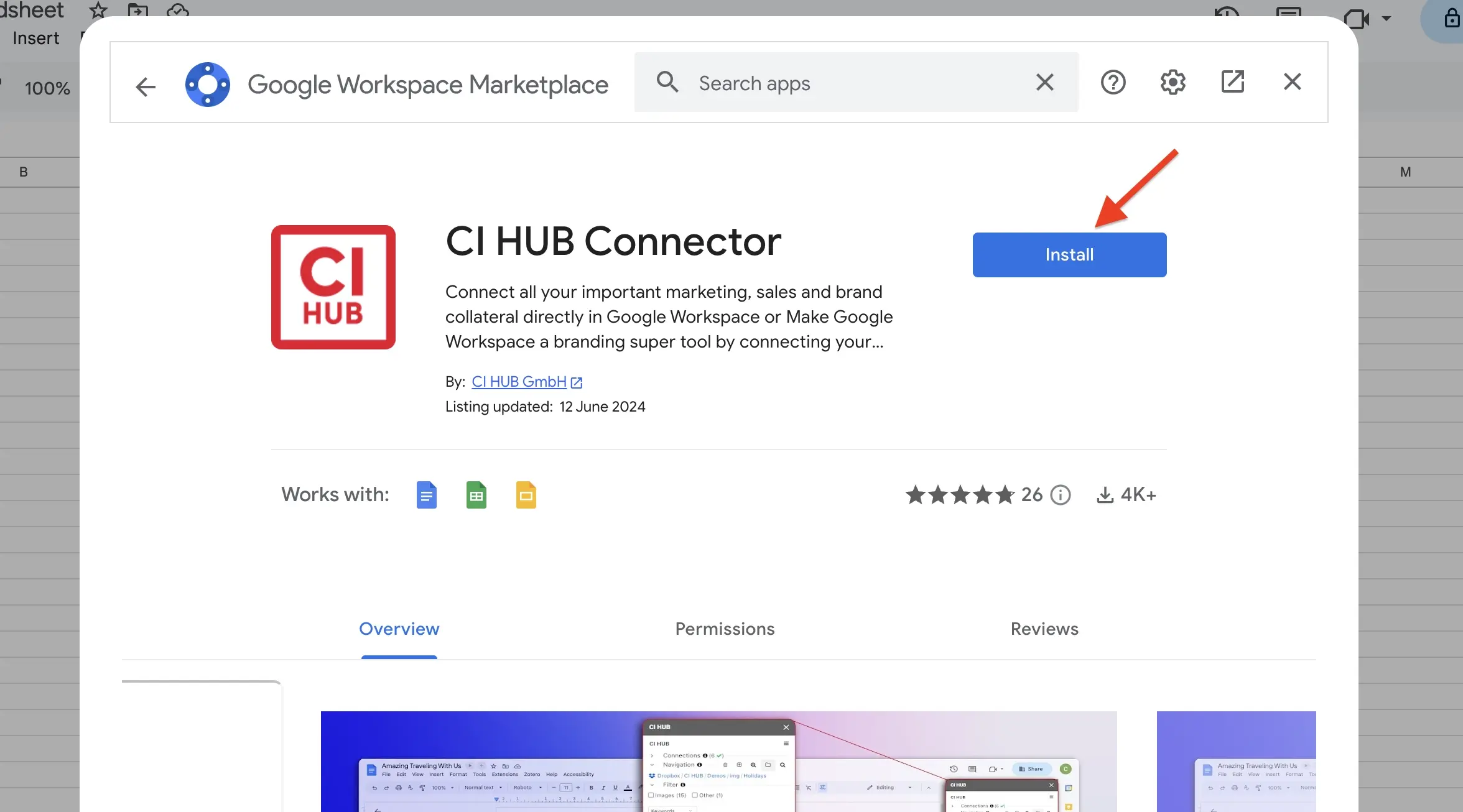Switch to the Overview tab

pos(399,629)
